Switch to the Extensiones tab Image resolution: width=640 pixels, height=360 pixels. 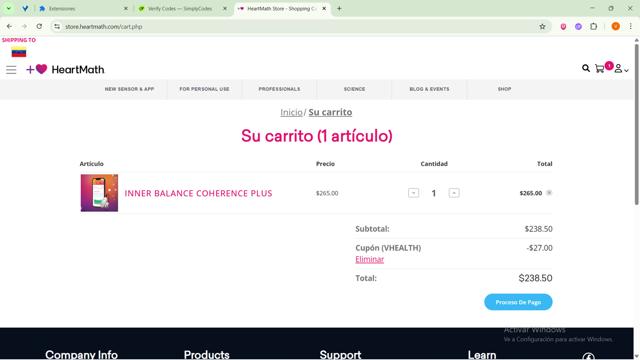pos(82,9)
